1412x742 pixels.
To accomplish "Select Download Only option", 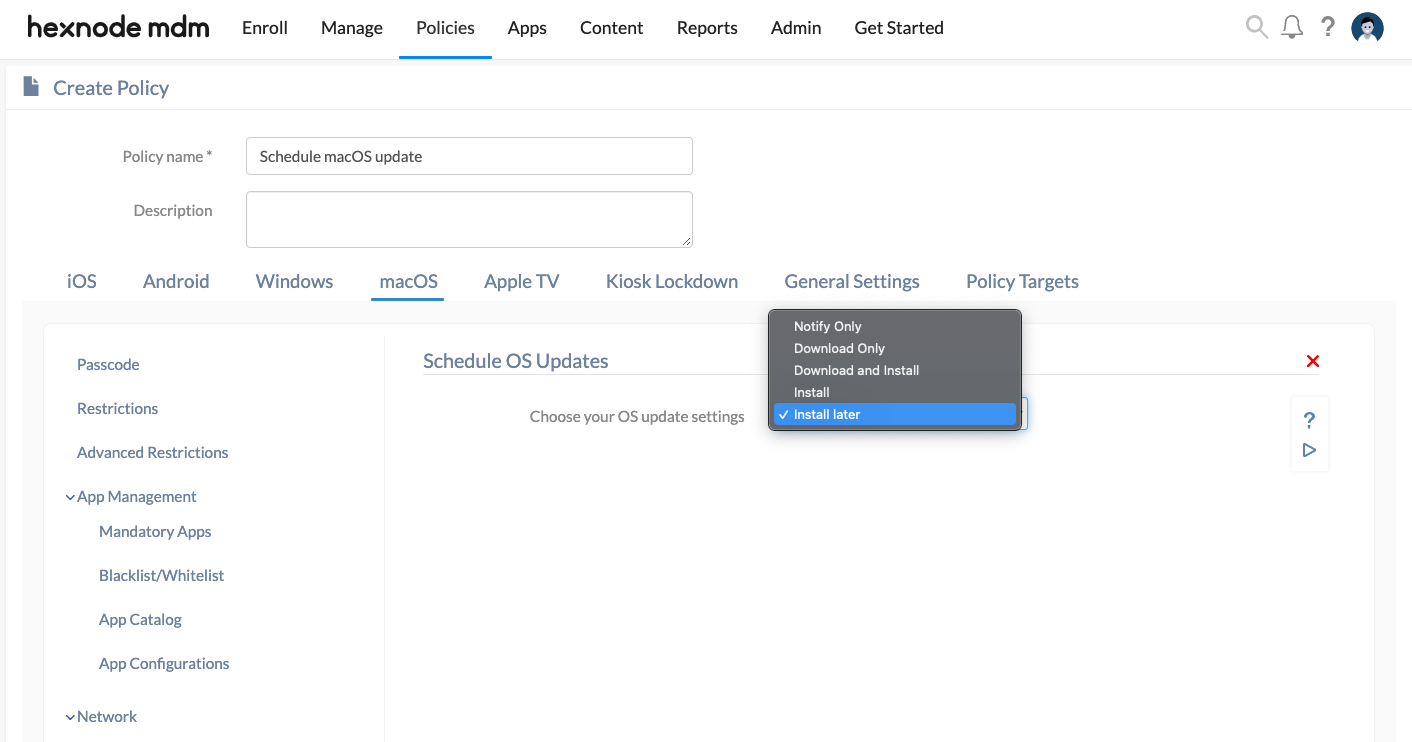I will [895, 348].
